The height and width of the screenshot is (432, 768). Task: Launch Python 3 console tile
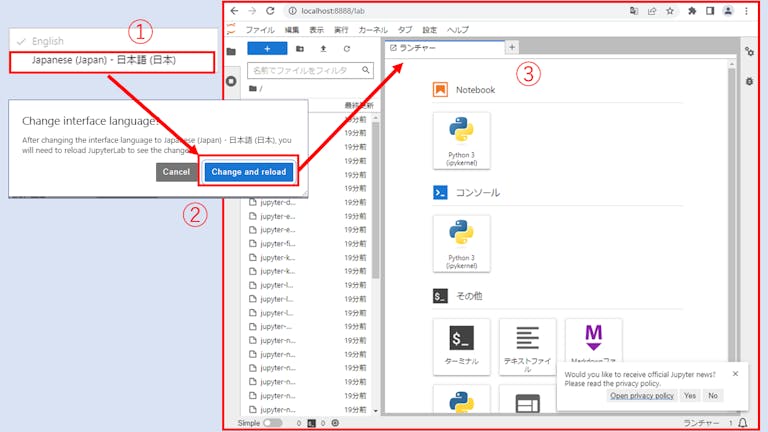(x=461, y=243)
